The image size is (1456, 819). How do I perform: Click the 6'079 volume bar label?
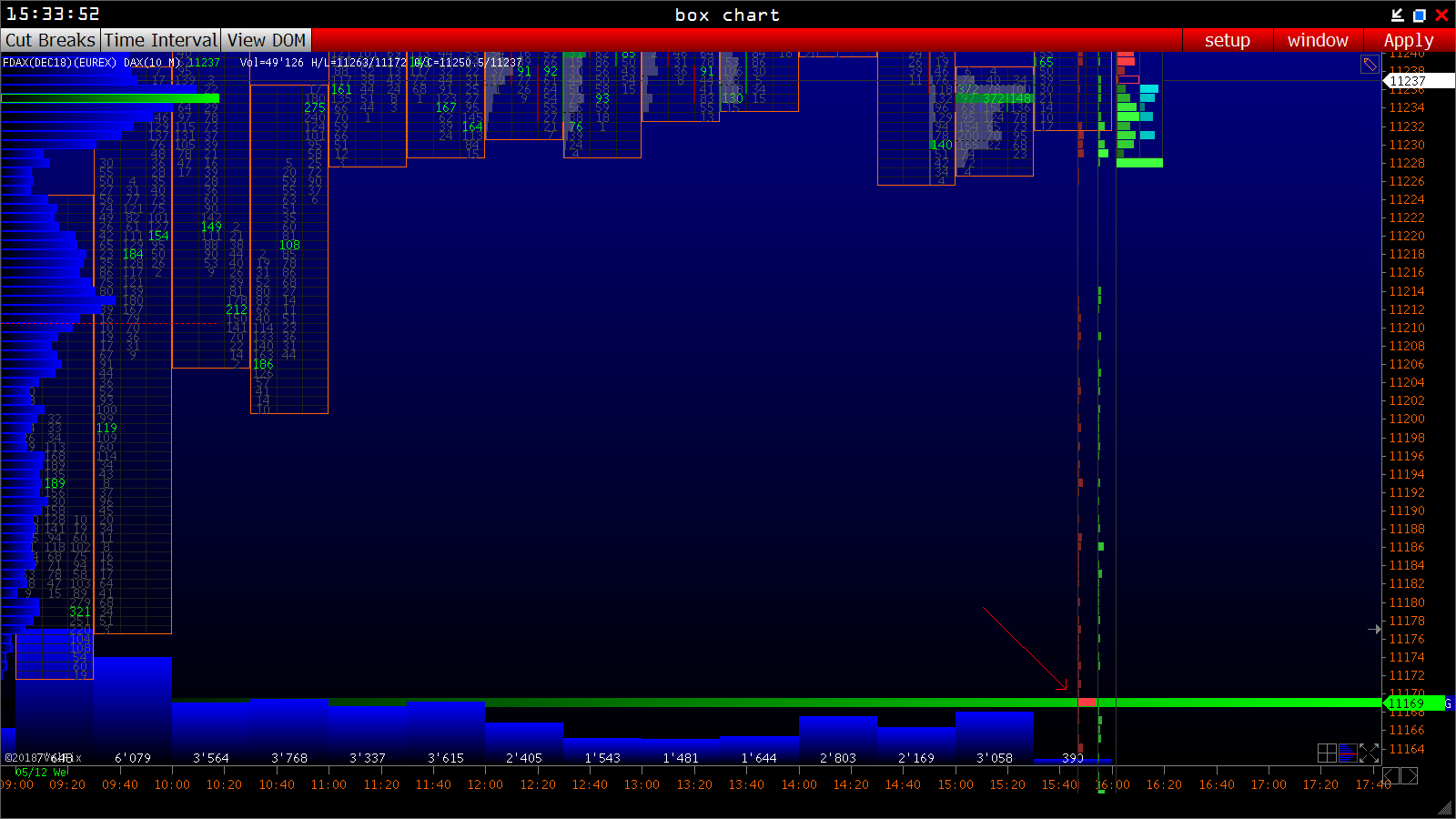(133, 758)
